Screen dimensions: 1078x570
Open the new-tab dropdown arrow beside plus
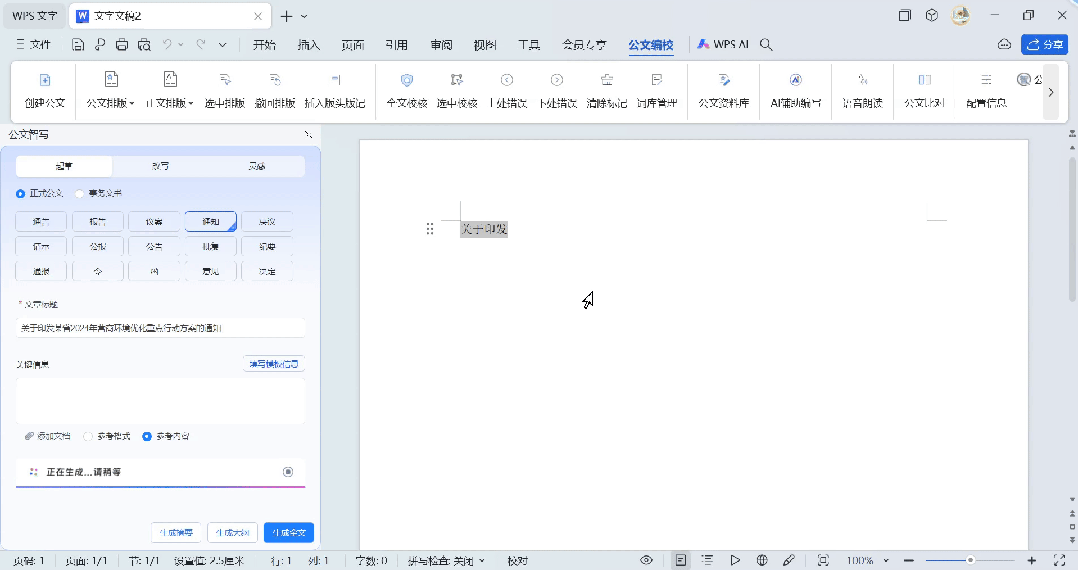pos(304,16)
